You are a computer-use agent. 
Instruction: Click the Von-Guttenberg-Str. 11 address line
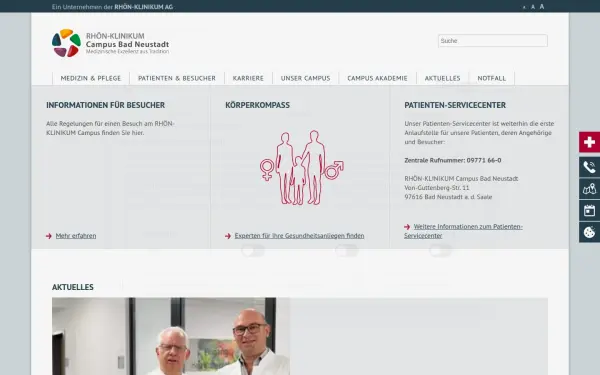click(x=437, y=188)
